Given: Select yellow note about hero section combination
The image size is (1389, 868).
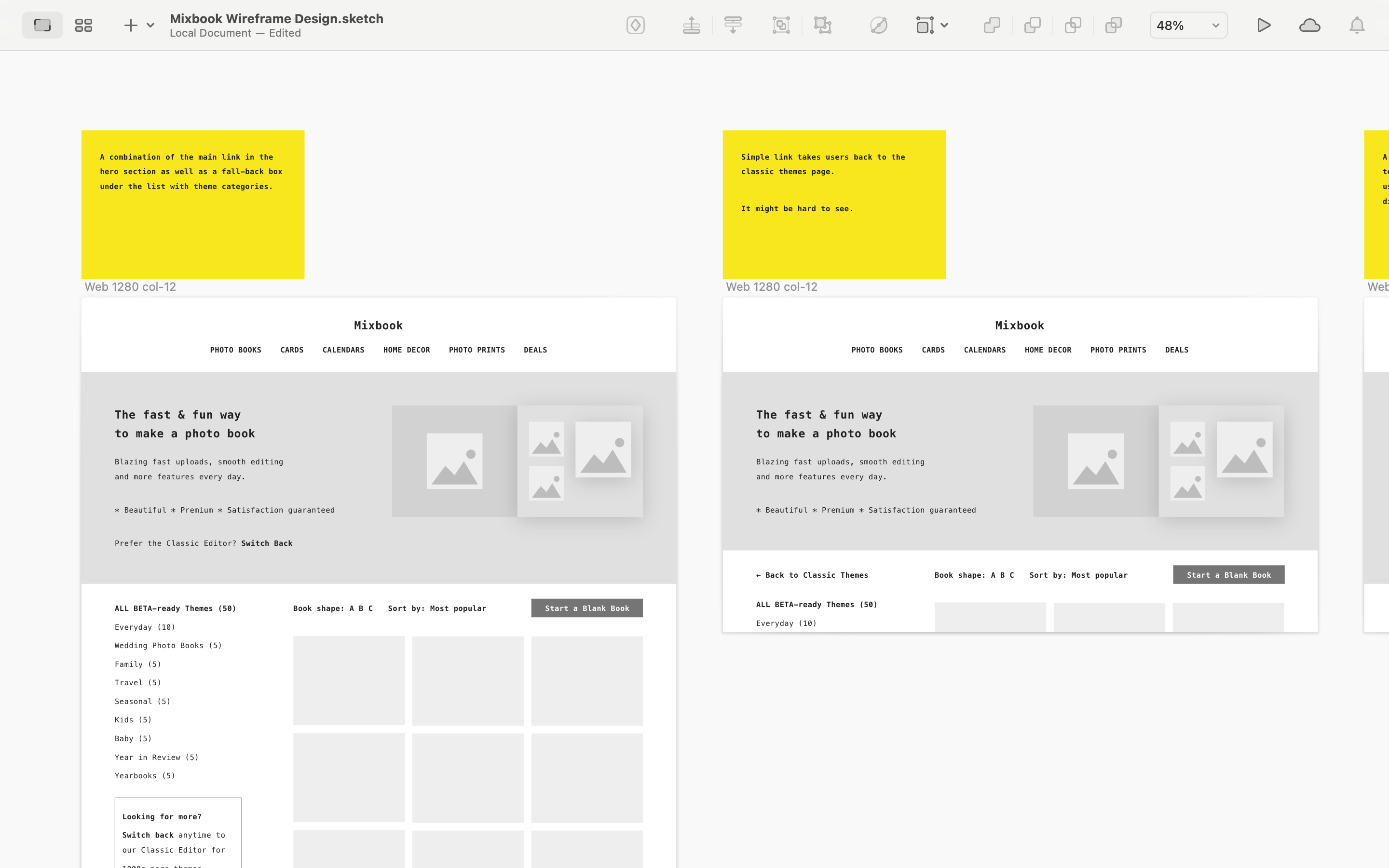Looking at the screenshot, I should click(193, 204).
